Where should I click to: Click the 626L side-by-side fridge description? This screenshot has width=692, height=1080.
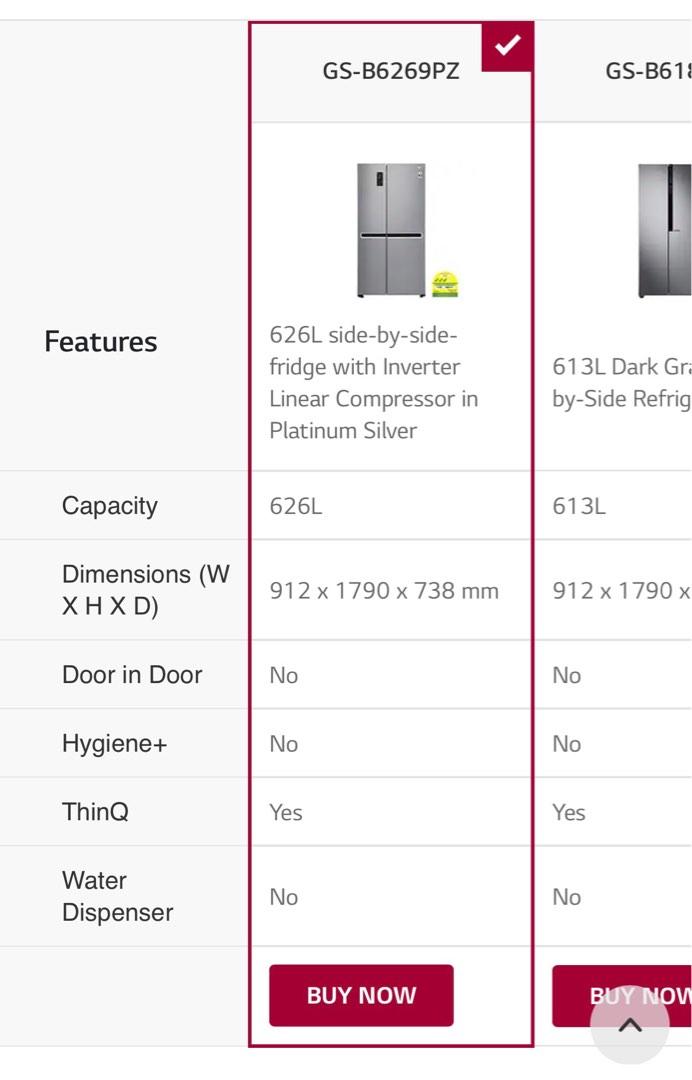373,382
